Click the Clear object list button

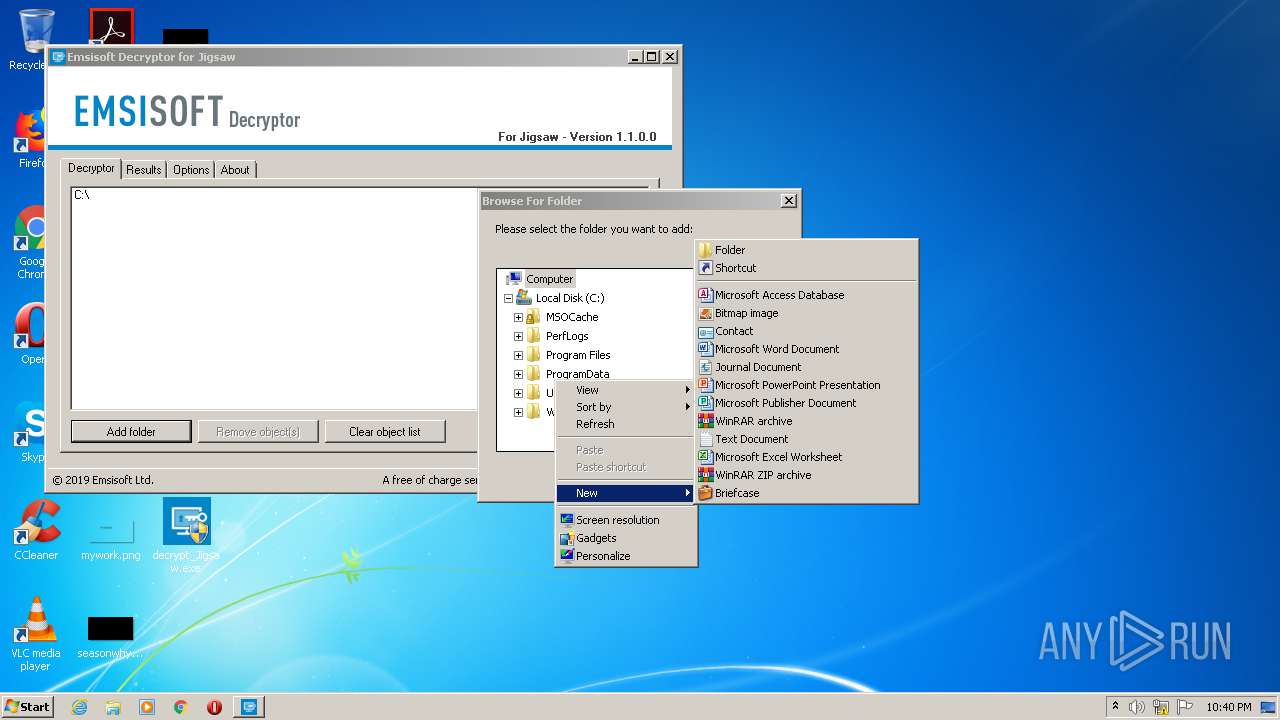(385, 432)
